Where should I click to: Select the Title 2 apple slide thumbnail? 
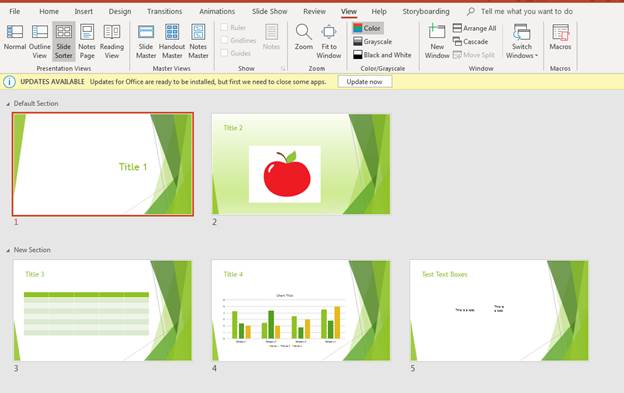click(301, 164)
